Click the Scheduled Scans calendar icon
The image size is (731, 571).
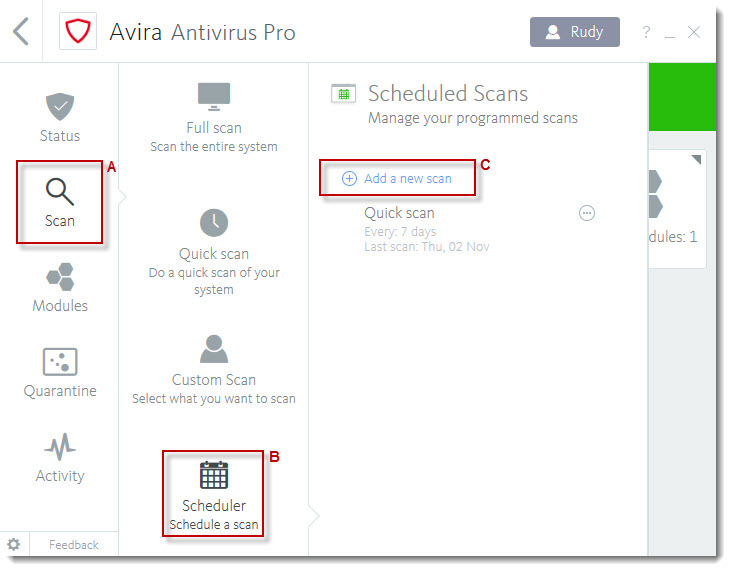click(x=344, y=93)
